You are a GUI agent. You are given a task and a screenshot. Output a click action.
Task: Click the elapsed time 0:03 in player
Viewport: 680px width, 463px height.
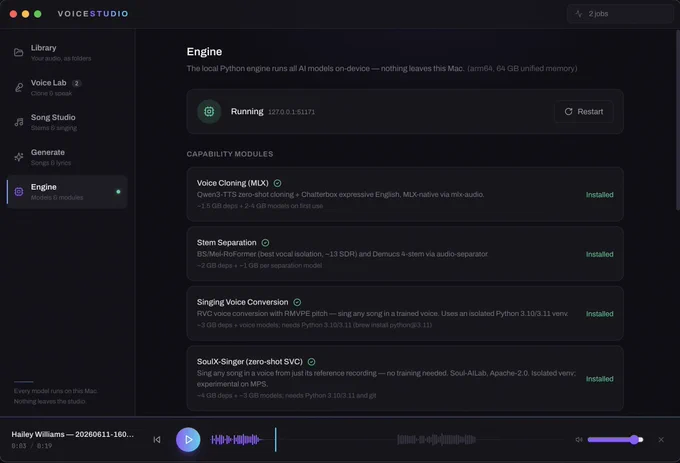19,446
